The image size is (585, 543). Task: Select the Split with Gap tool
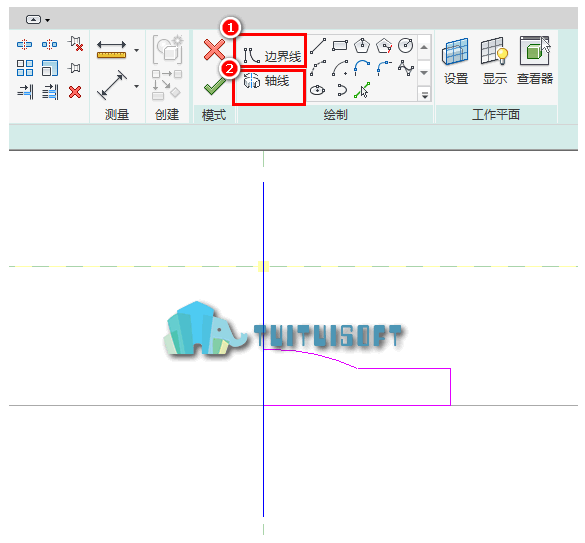click(x=50, y=44)
